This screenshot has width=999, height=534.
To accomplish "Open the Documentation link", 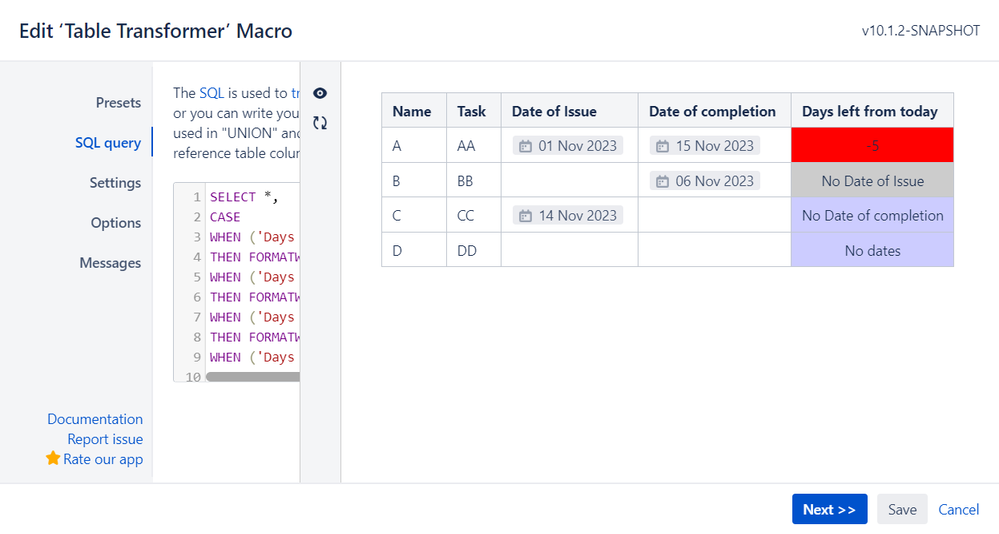I will (95, 419).
